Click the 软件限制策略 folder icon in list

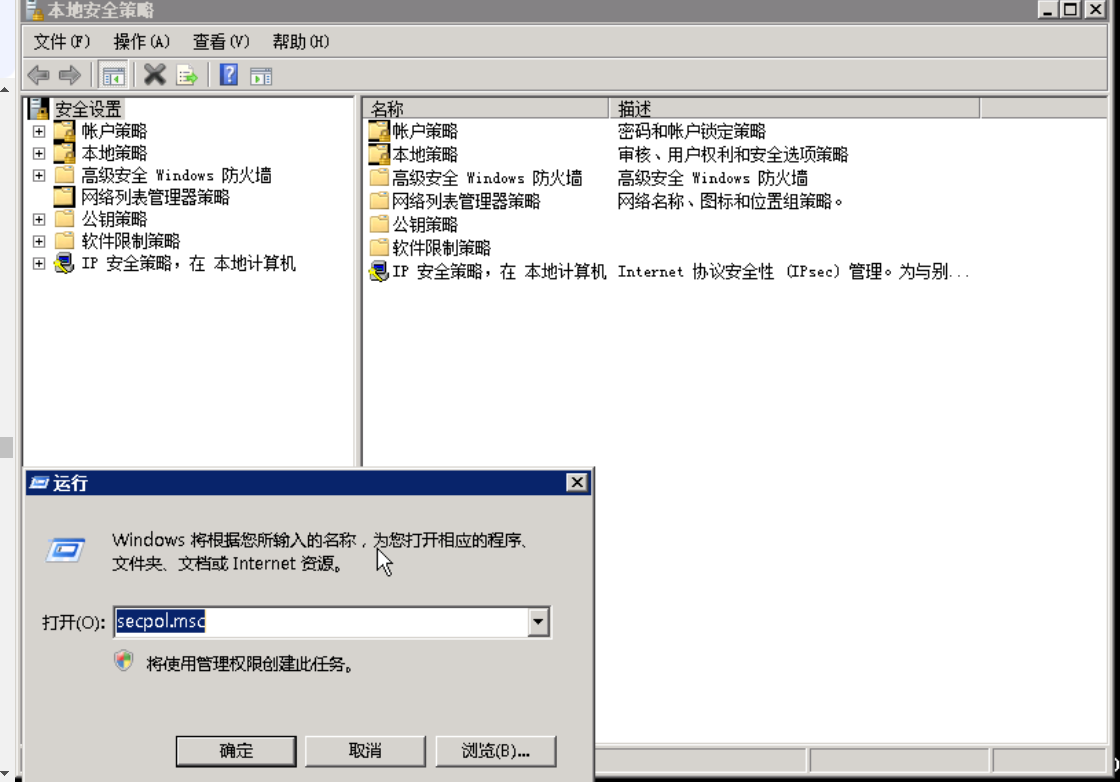point(379,248)
